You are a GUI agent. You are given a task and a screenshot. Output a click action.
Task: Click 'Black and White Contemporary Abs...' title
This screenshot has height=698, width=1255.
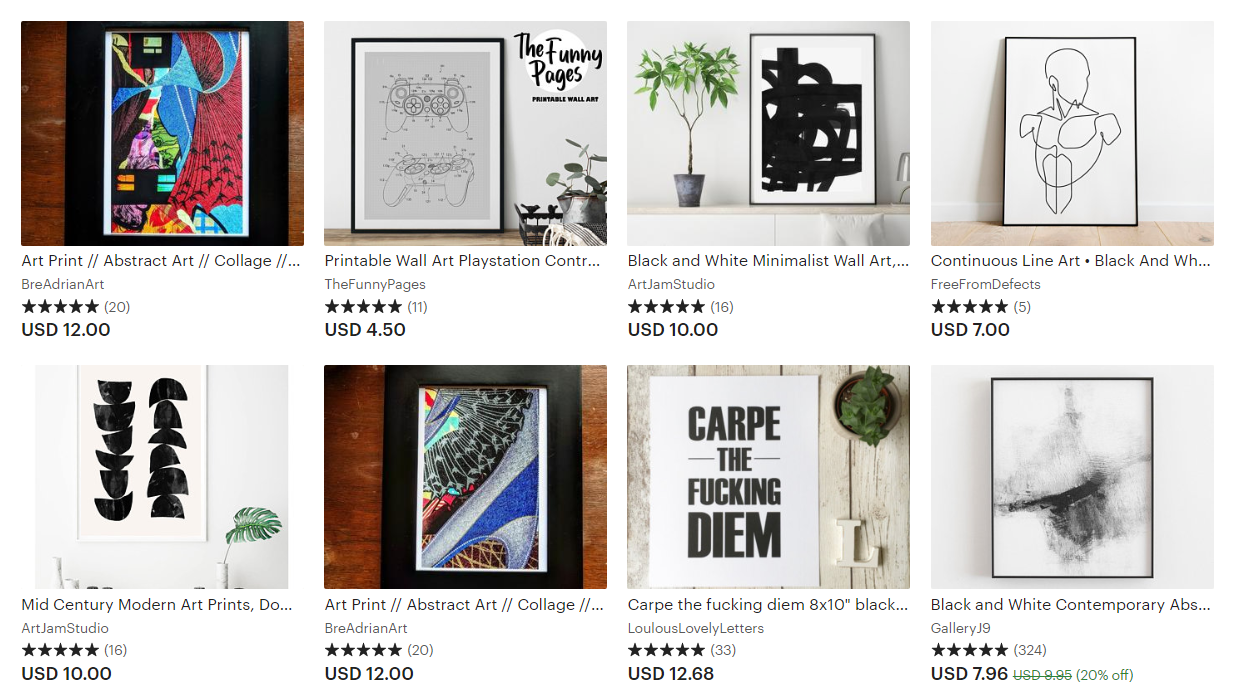pyautogui.click(x=1070, y=605)
